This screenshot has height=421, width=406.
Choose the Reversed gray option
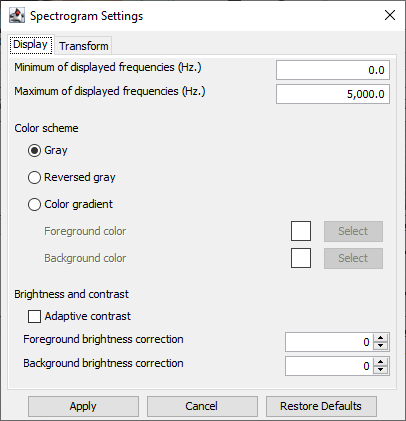(x=34, y=177)
